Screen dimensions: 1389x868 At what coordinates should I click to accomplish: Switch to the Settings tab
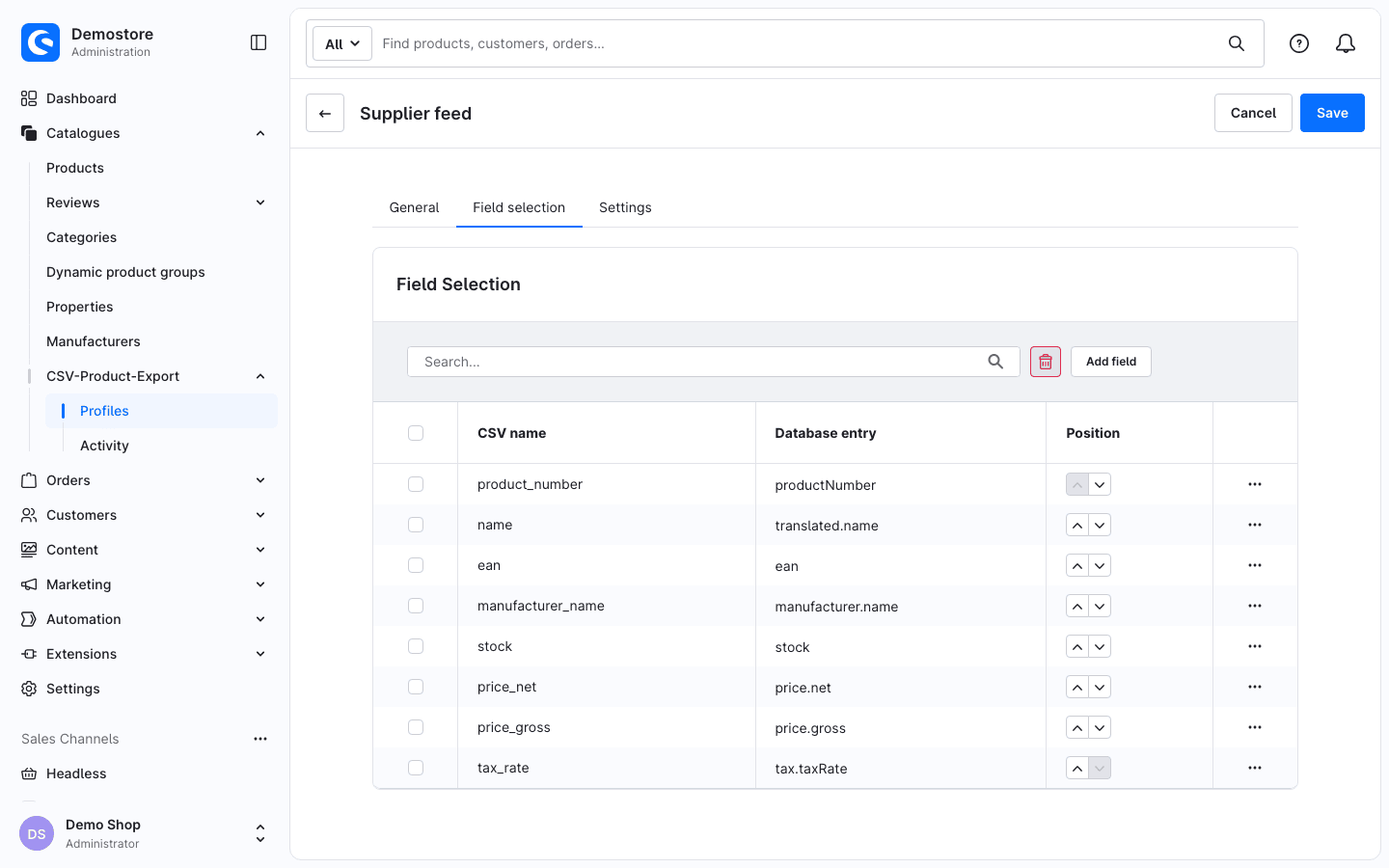625,207
